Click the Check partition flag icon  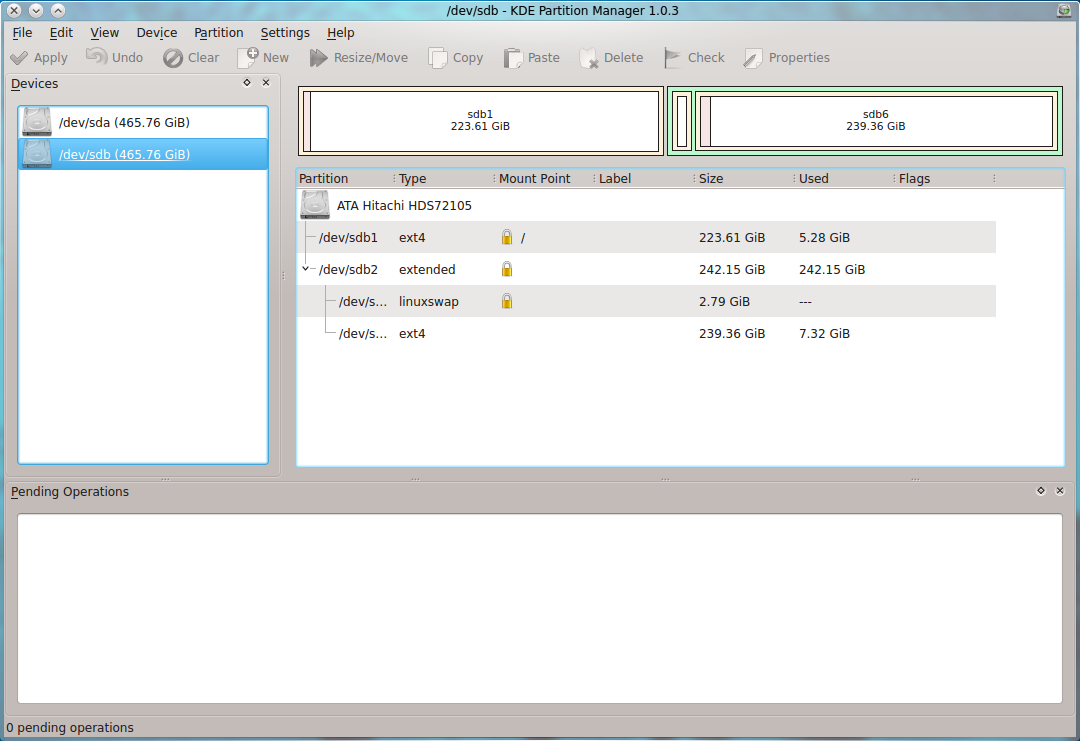pos(673,58)
